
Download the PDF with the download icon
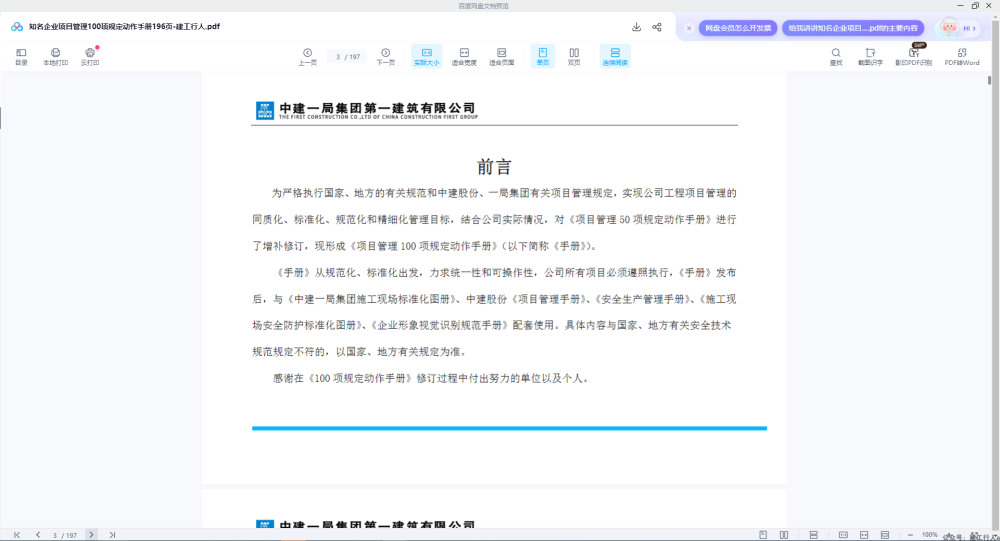[636, 27]
